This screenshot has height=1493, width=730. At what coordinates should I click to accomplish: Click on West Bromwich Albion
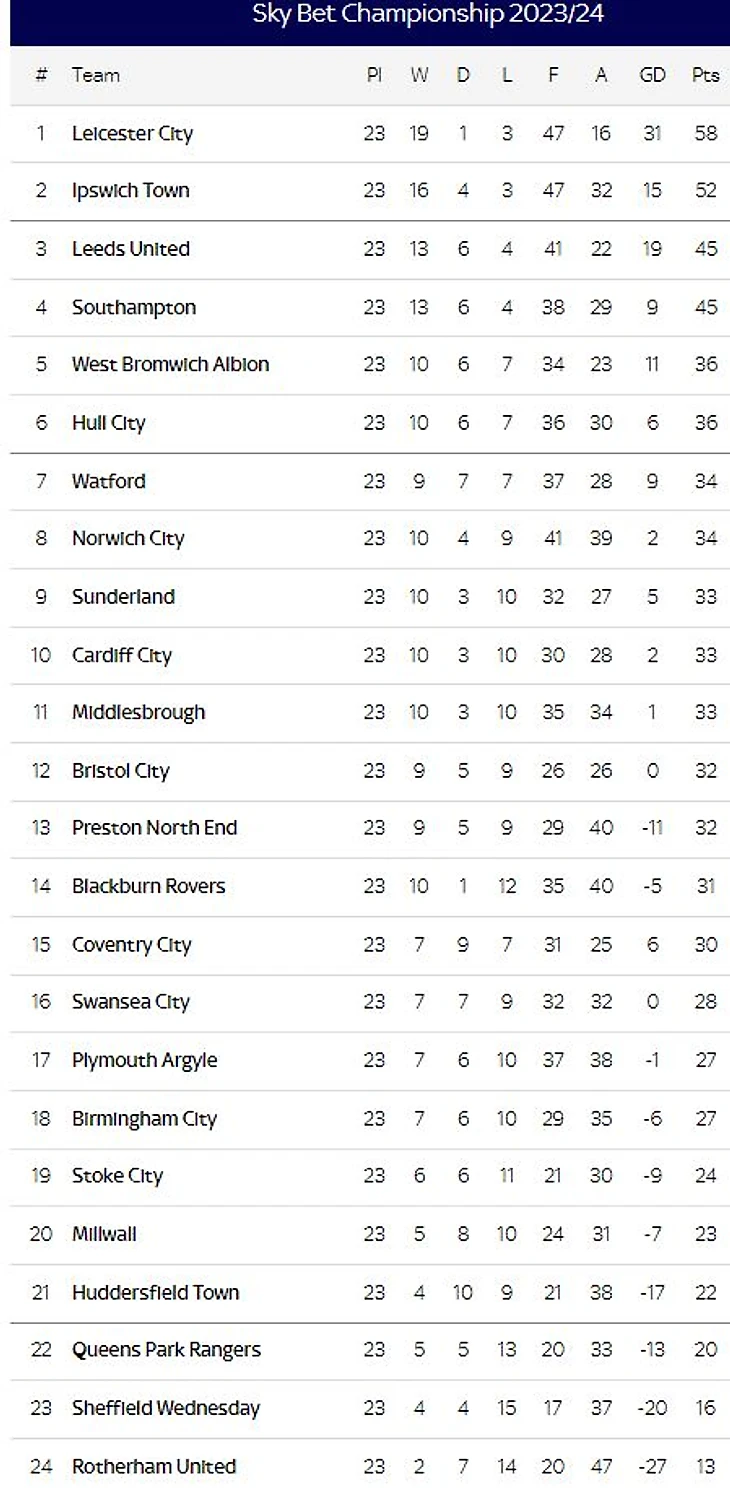tap(170, 364)
